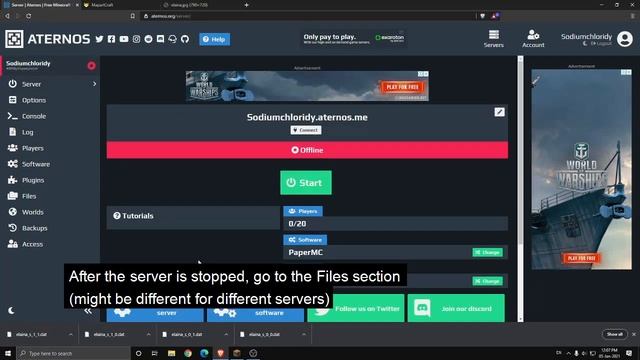This screenshot has width=640, height=360.
Task: Expand fourth downloaded .dat file menu arrow
Action: click(x=304, y=334)
